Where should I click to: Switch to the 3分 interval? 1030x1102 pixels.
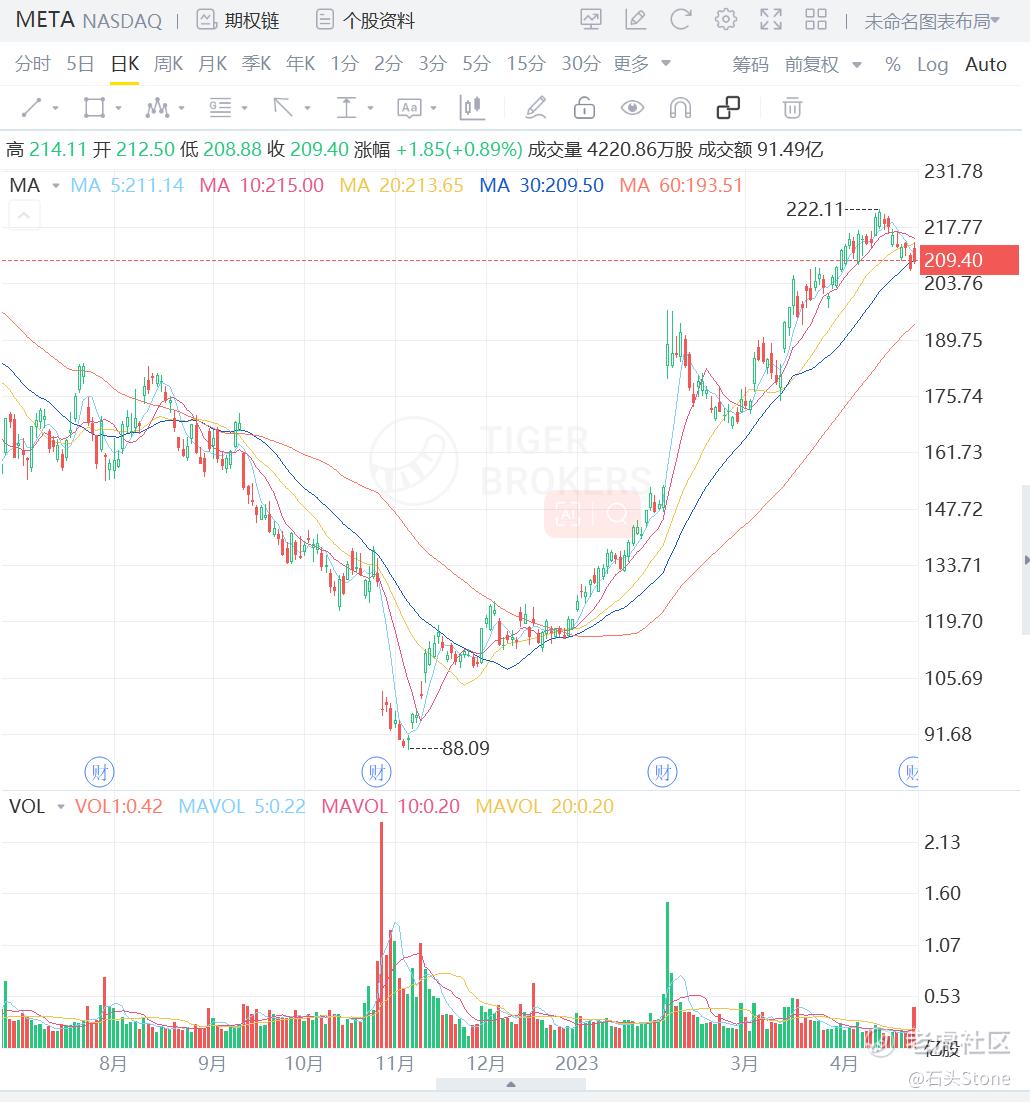(432, 64)
